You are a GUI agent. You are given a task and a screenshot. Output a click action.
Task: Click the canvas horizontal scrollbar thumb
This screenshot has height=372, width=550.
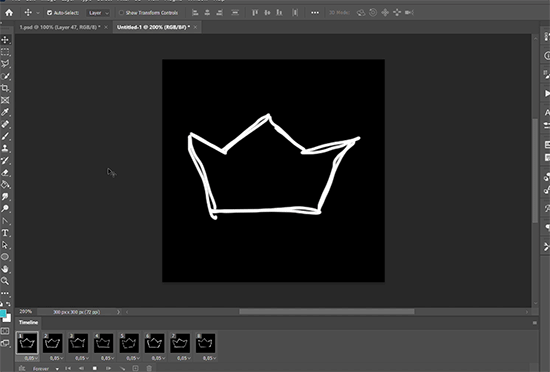click(327, 312)
